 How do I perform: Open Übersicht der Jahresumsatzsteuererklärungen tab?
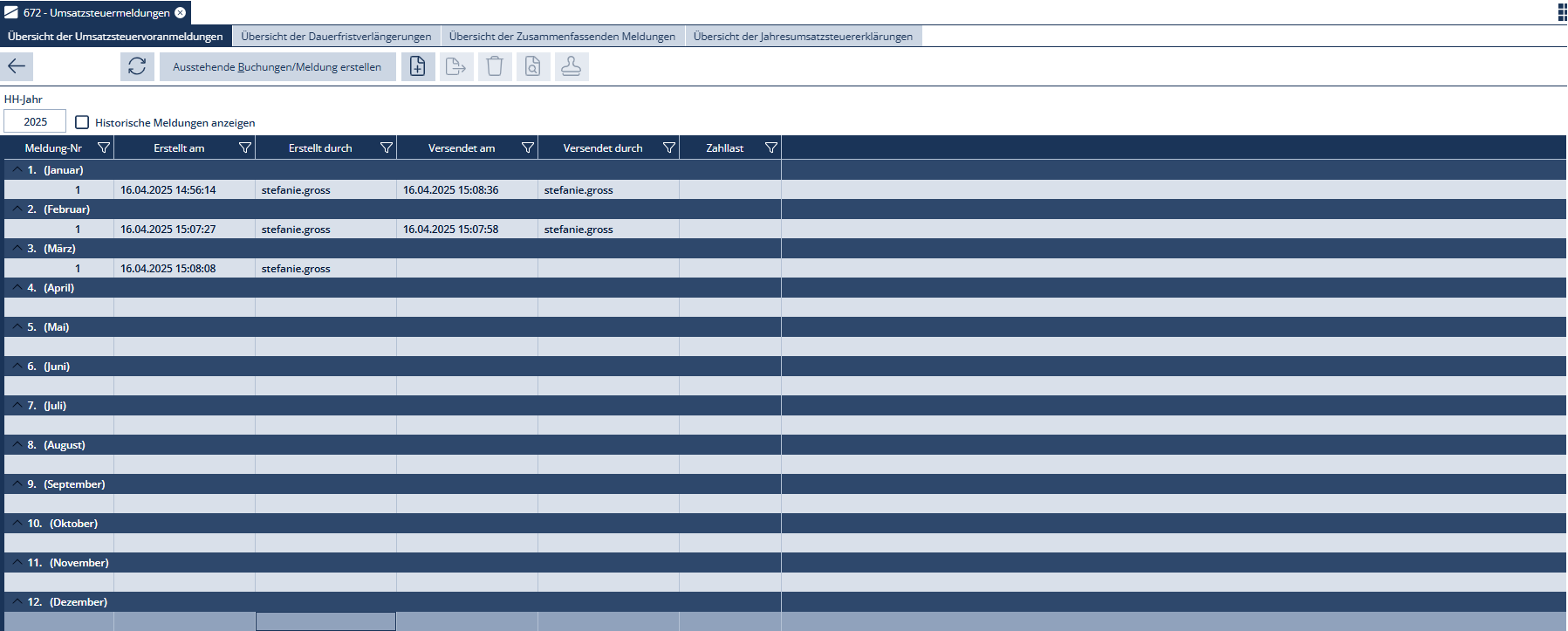pyautogui.click(x=803, y=36)
